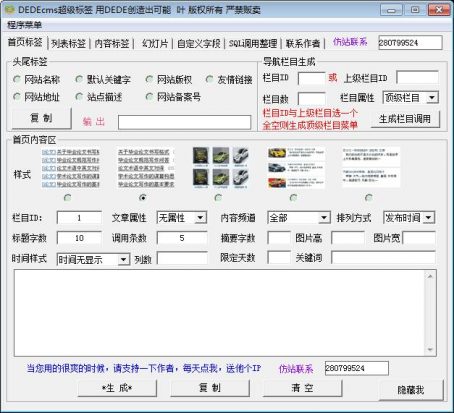Click the 输出 text field
This screenshot has width=454, height=413.
[x=184, y=122]
